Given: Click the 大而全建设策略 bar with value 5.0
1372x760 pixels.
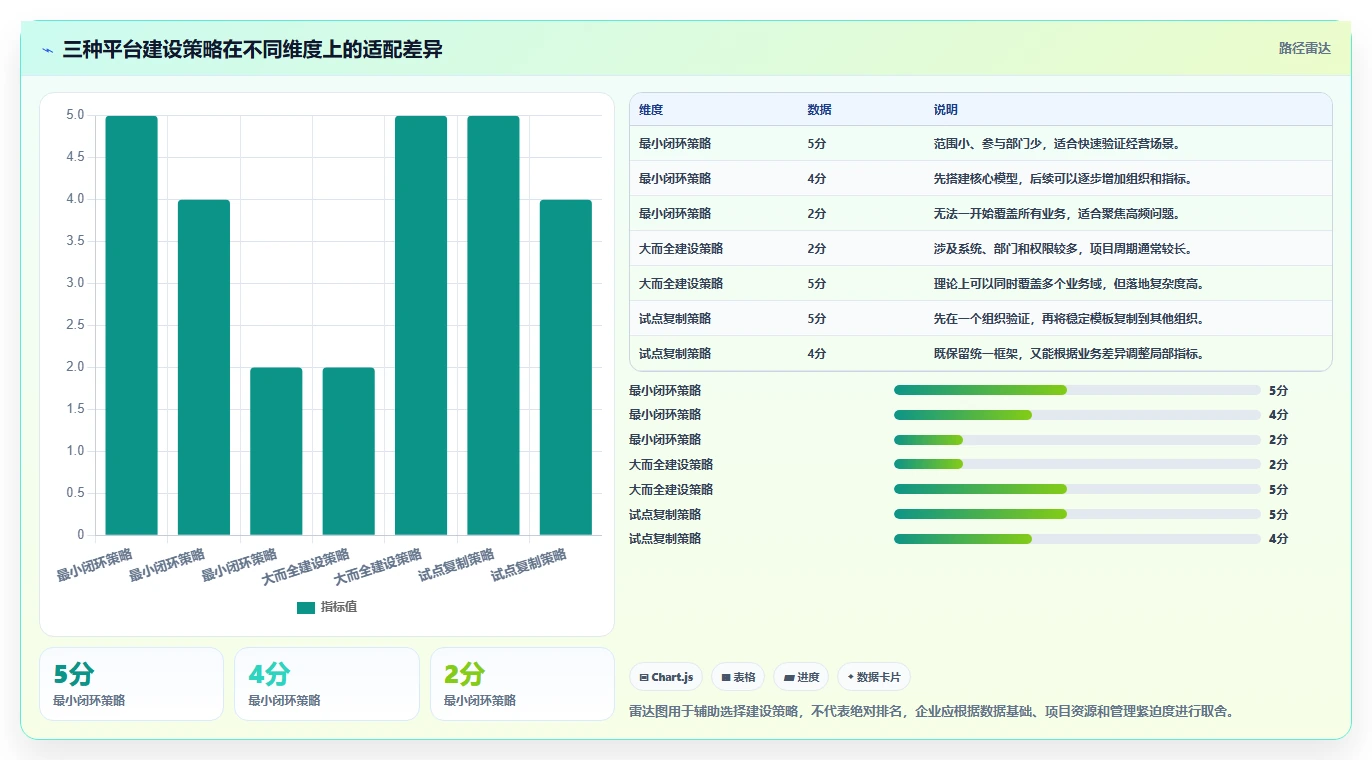Looking at the screenshot, I should (x=421, y=325).
